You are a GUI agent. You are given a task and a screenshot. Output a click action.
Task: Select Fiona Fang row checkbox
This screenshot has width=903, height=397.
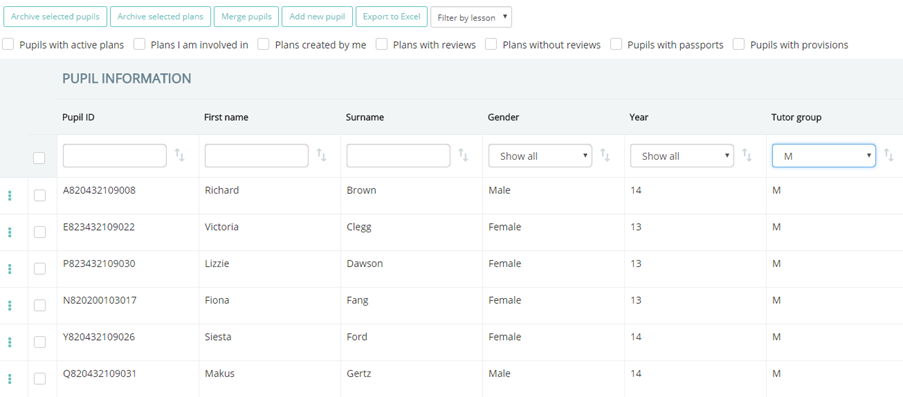tap(40, 305)
